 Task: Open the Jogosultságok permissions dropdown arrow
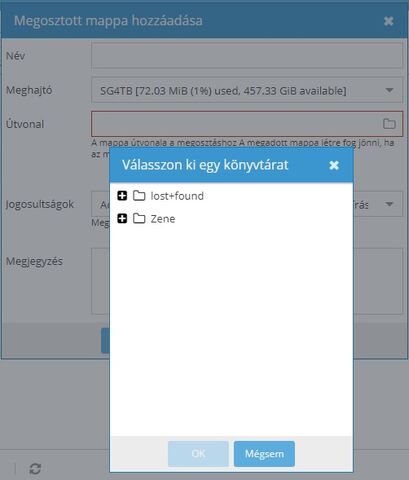pos(389,204)
